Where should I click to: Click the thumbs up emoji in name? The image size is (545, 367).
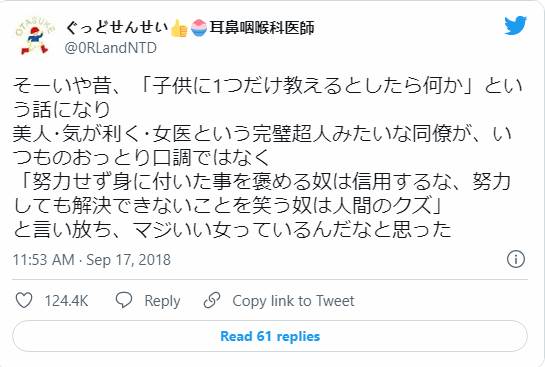click(x=179, y=28)
